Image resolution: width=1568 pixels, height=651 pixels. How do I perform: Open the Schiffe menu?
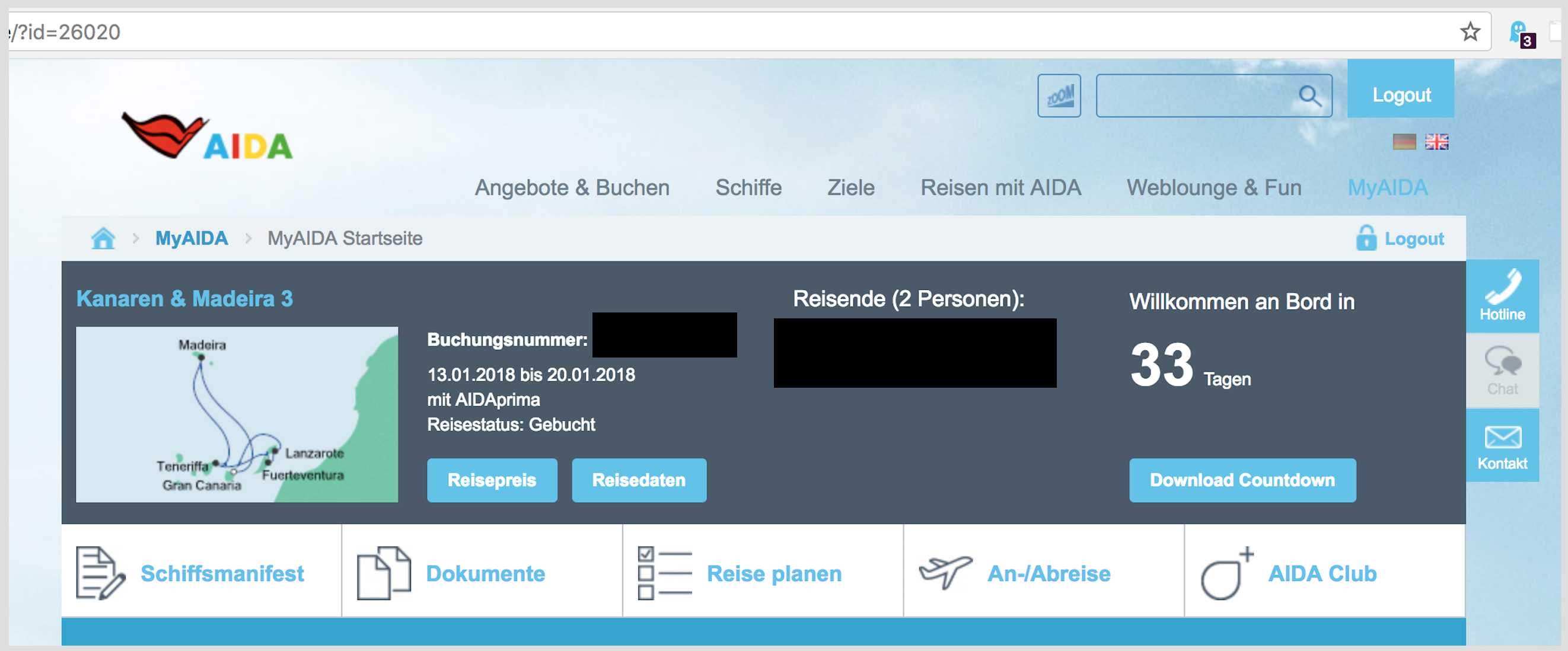[x=748, y=187]
